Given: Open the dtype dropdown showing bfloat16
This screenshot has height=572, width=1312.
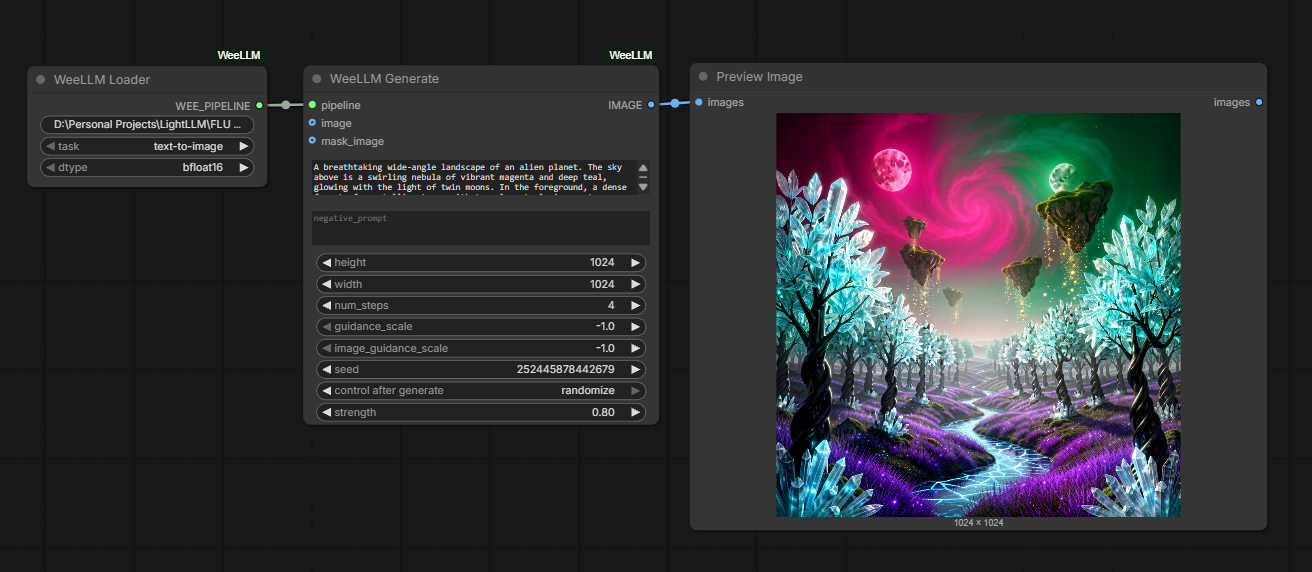Looking at the screenshot, I should pyautogui.click(x=147, y=168).
